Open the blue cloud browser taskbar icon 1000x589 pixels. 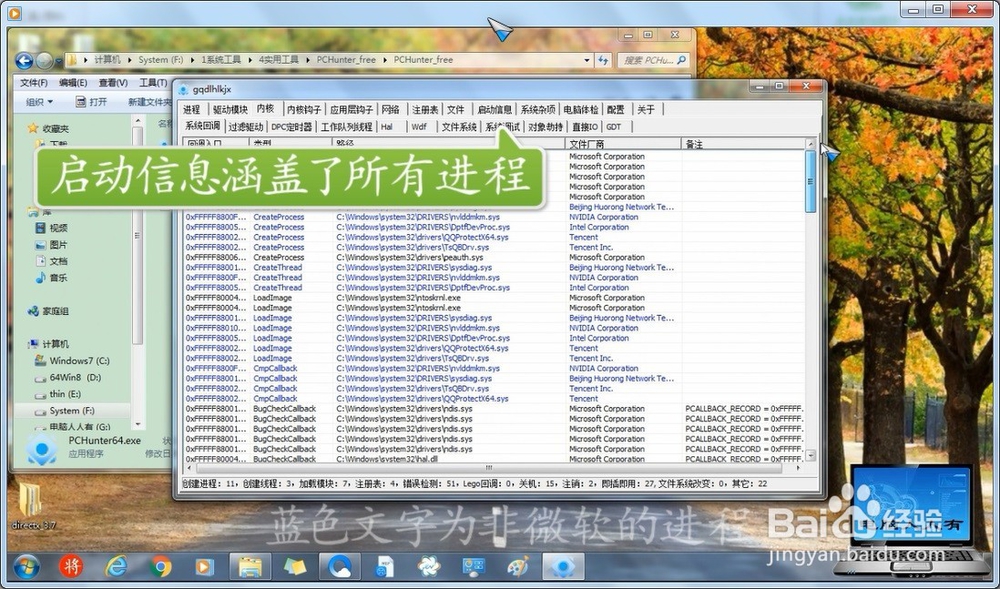pyautogui.click(x=339, y=566)
